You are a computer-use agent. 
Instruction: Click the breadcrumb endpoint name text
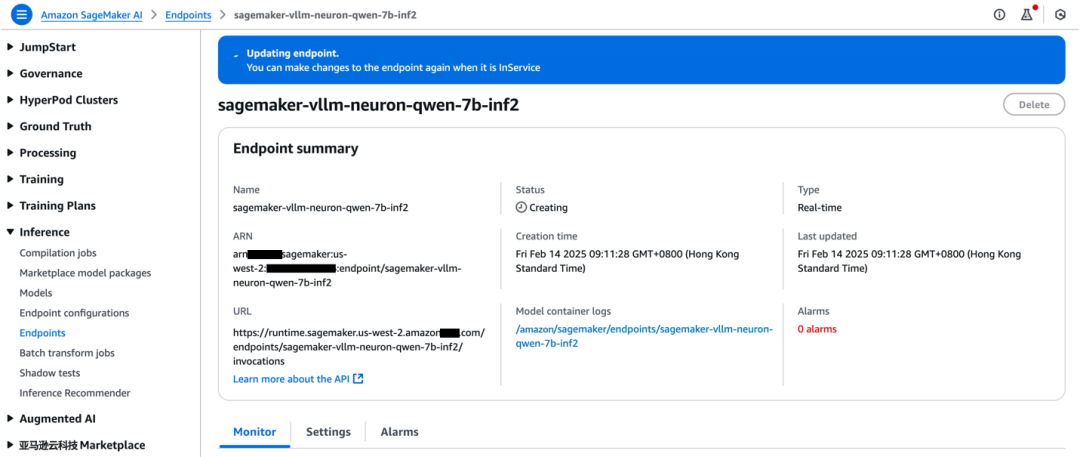point(325,15)
